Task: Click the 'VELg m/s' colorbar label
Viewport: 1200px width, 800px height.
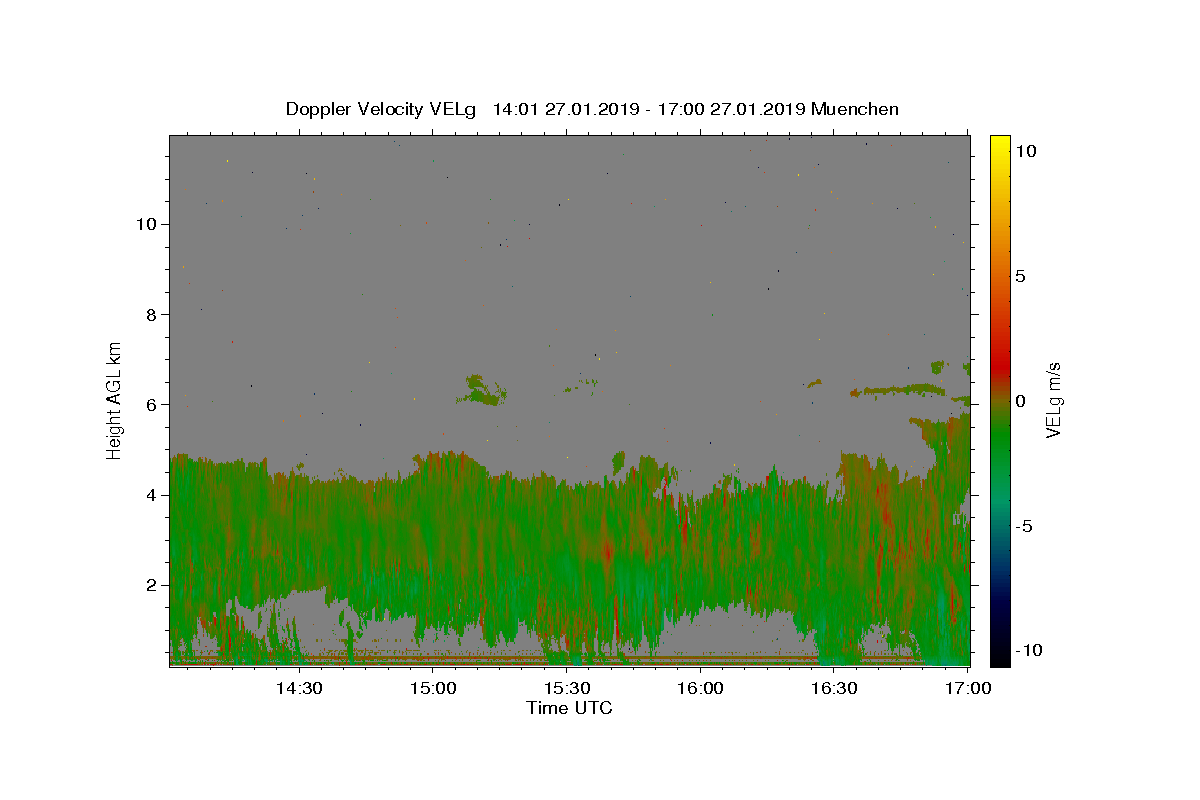Action: point(1053,400)
